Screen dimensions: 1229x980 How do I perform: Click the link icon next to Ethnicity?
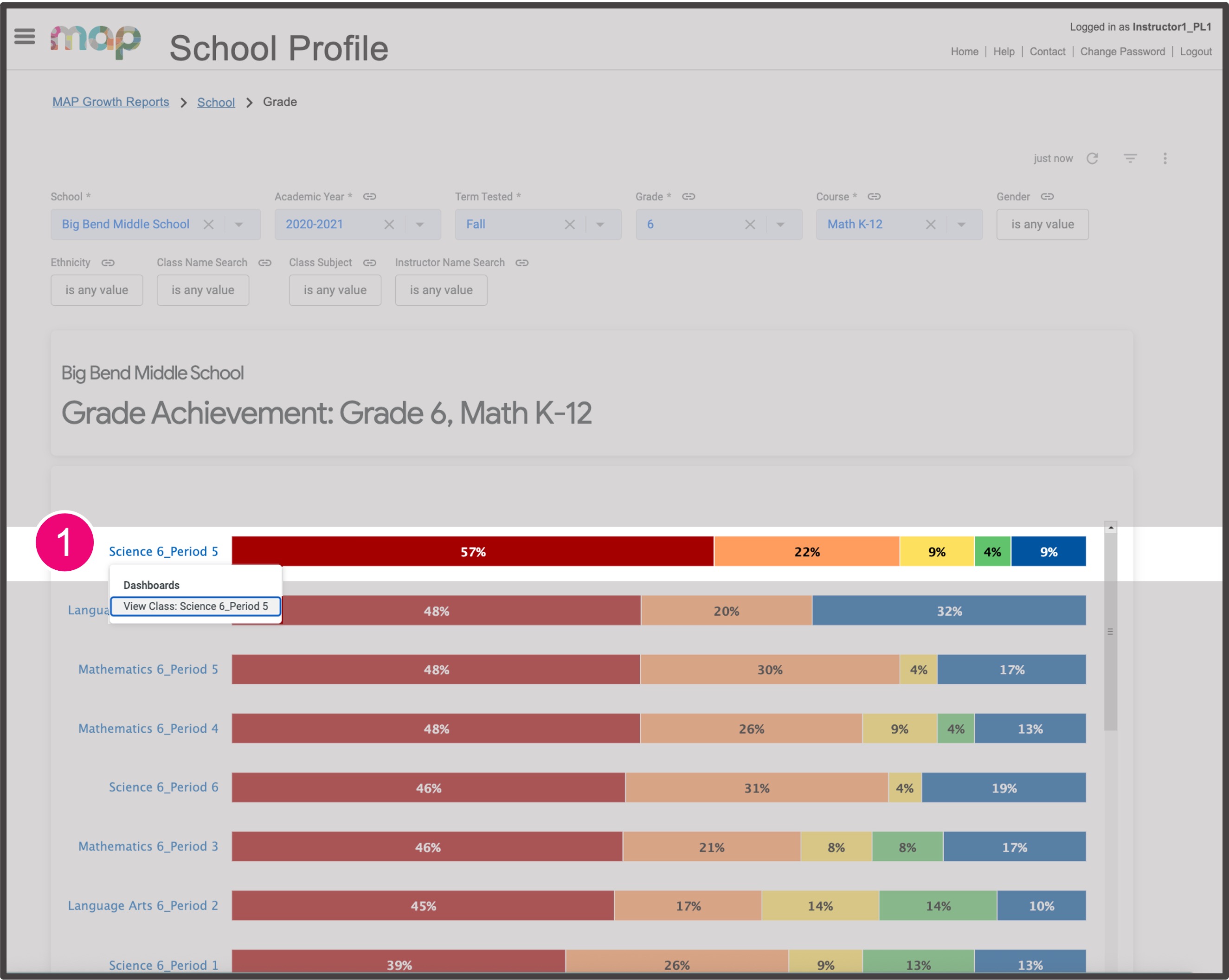[108, 263]
